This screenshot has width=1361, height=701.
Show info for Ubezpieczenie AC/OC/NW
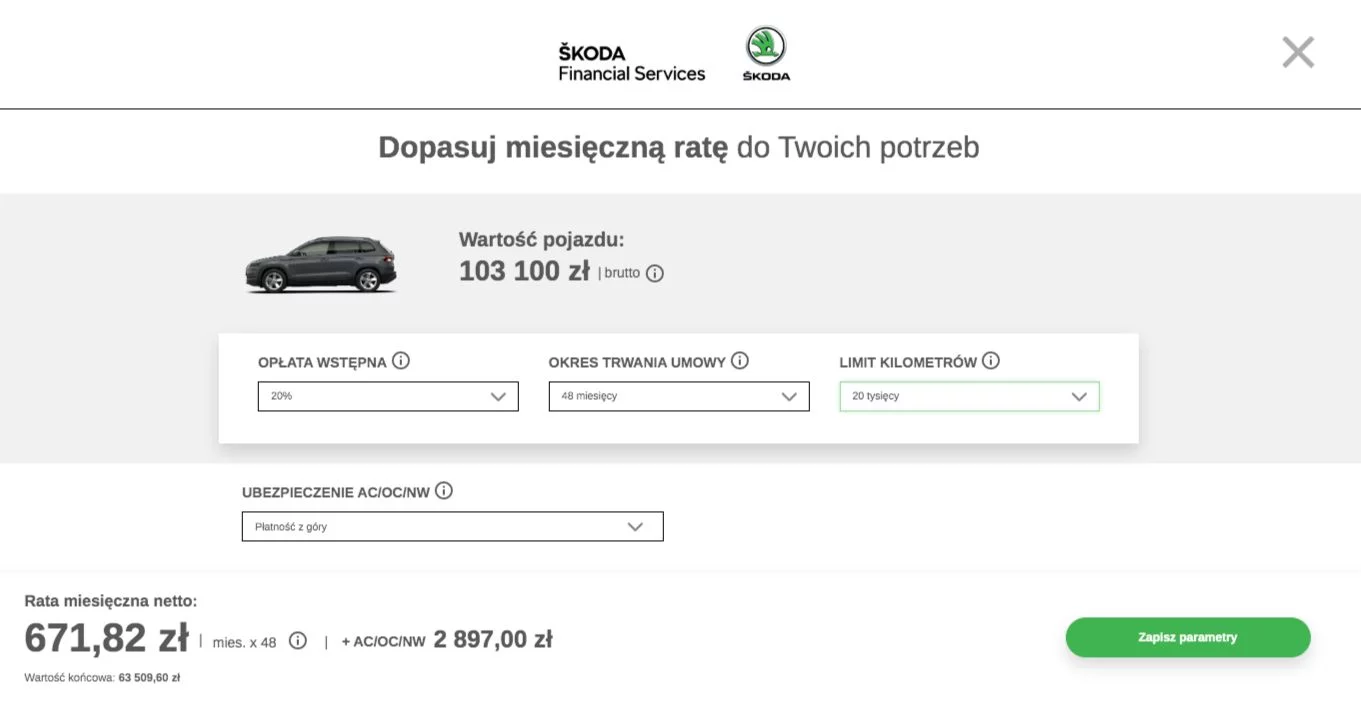(443, 491)
